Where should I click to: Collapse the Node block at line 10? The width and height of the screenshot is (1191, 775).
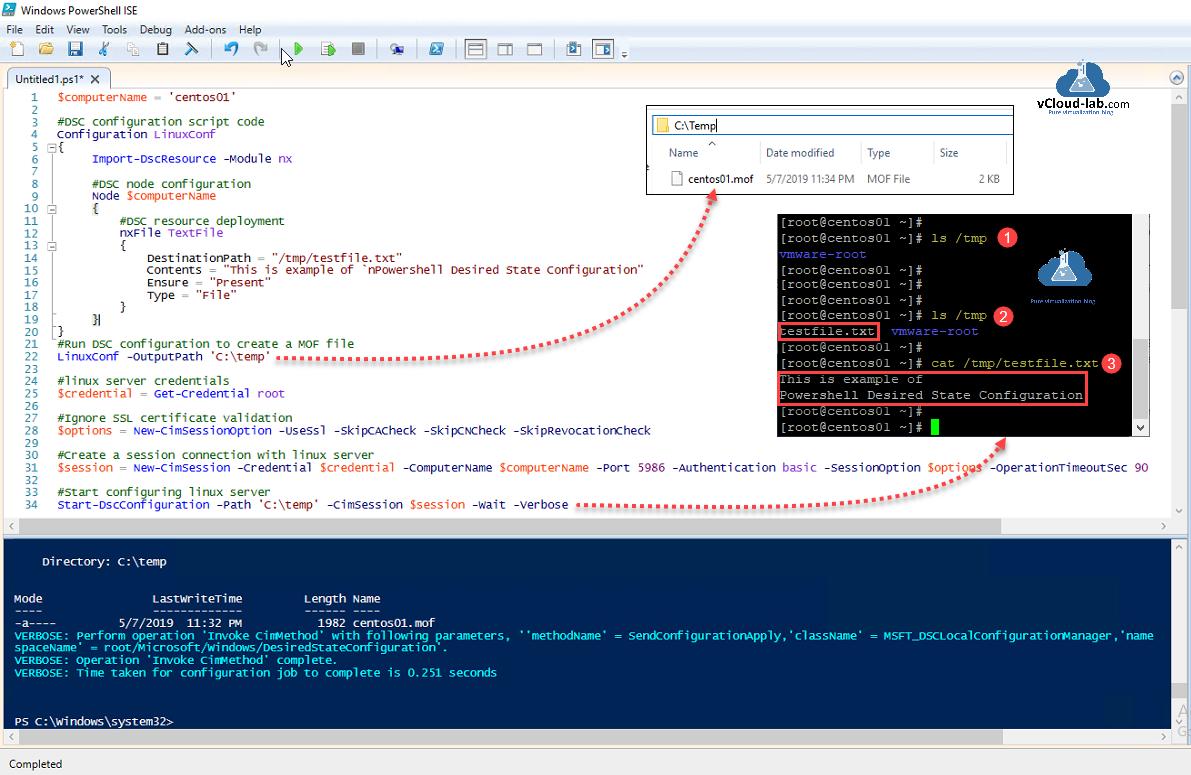click(x=52, y=208)
